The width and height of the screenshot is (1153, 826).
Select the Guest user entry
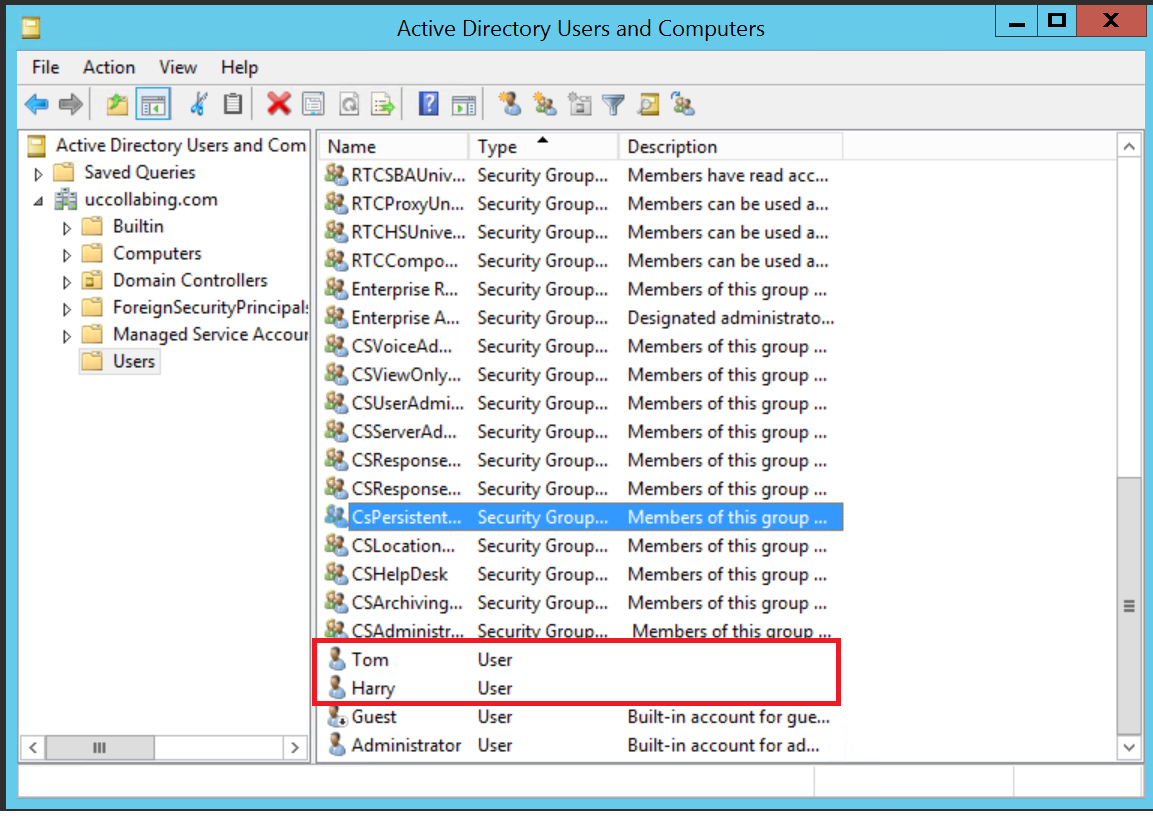click(x=583, y=716)
